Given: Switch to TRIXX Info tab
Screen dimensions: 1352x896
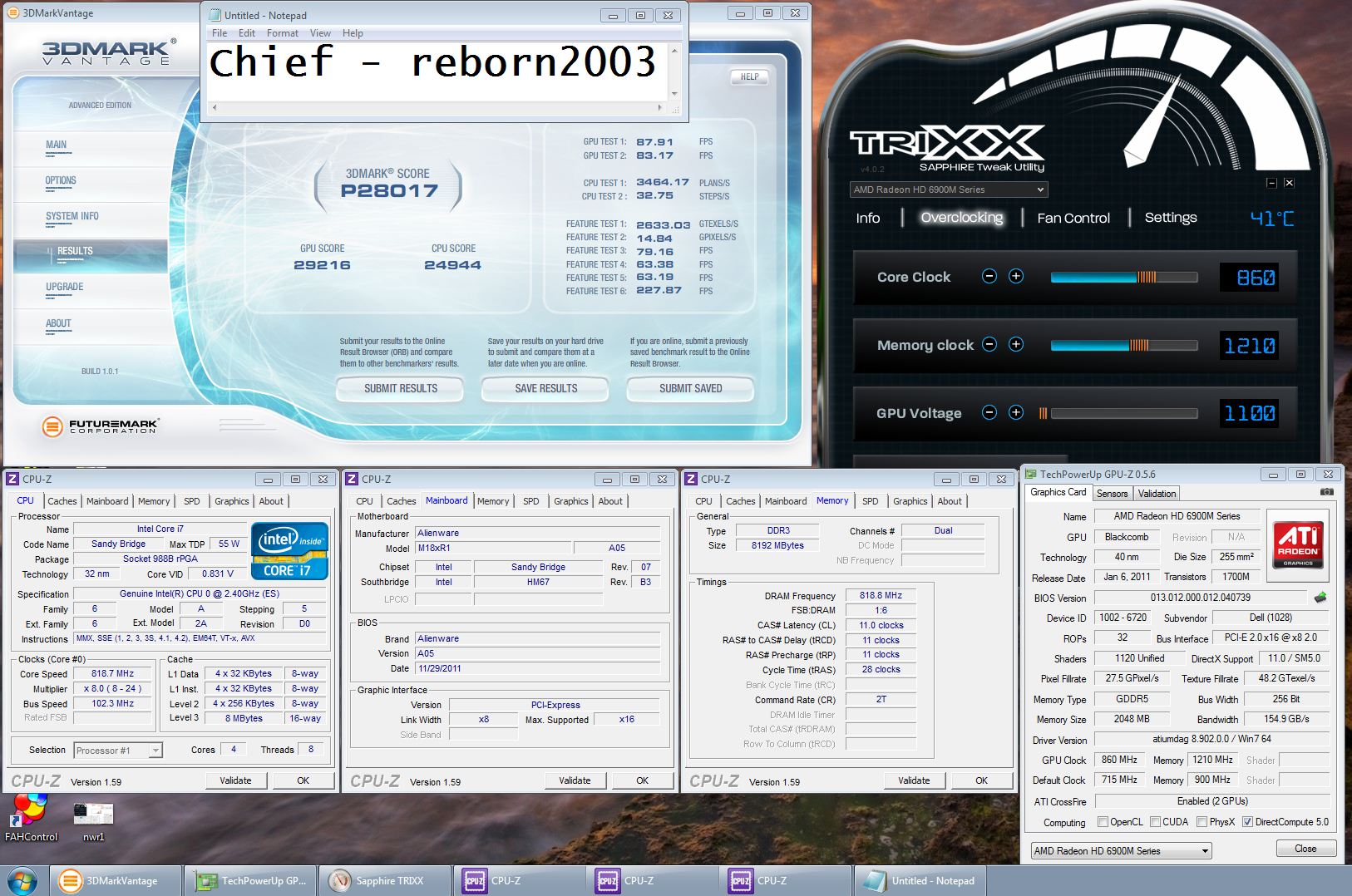Looking at the screenshot, I should pyautogui.click(x=867, y=218).
